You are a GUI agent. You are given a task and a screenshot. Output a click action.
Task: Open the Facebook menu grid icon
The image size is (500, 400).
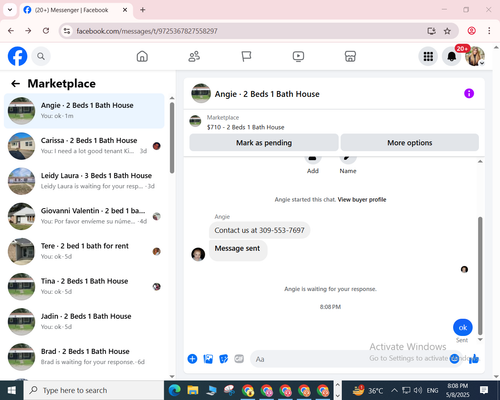click(x=428, y=56)
